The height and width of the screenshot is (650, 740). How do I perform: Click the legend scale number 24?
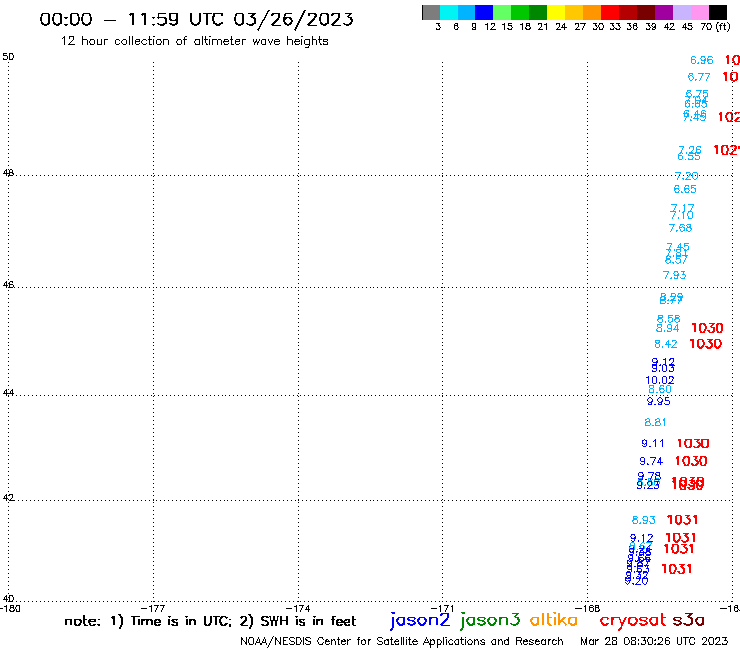(561, 26)
